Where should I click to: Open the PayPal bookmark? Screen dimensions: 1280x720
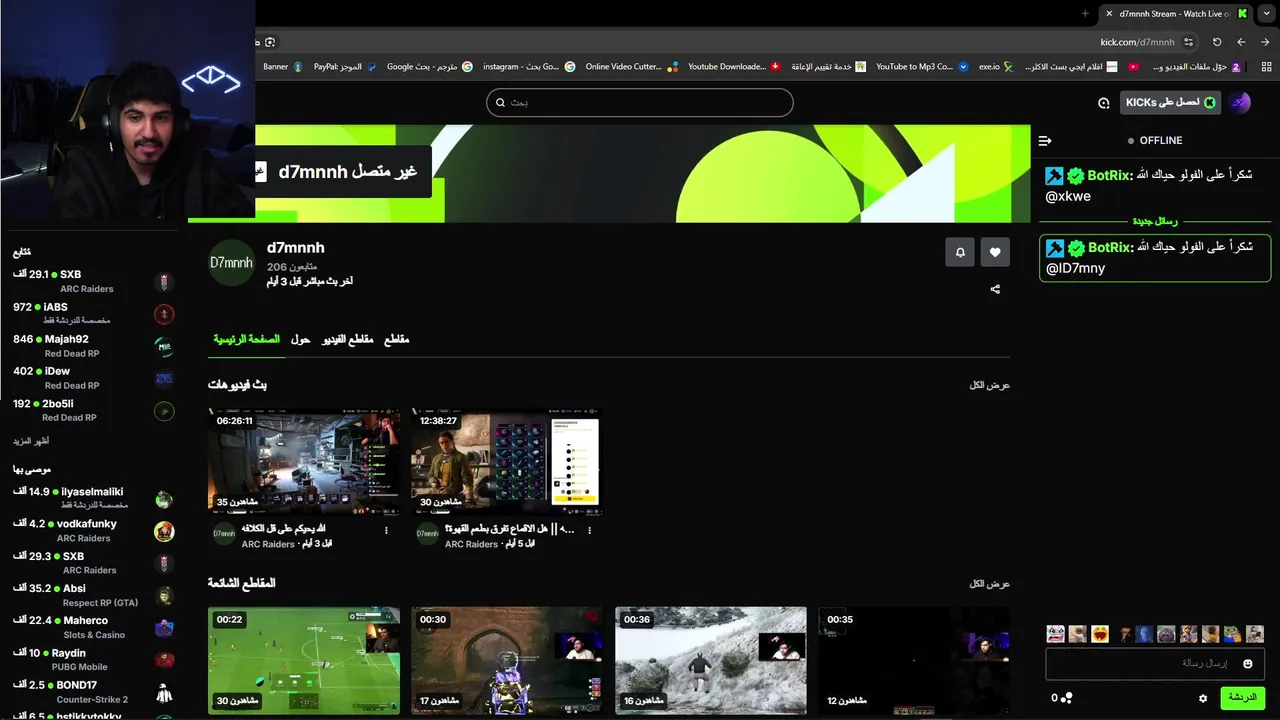click(x=345, y=67)
